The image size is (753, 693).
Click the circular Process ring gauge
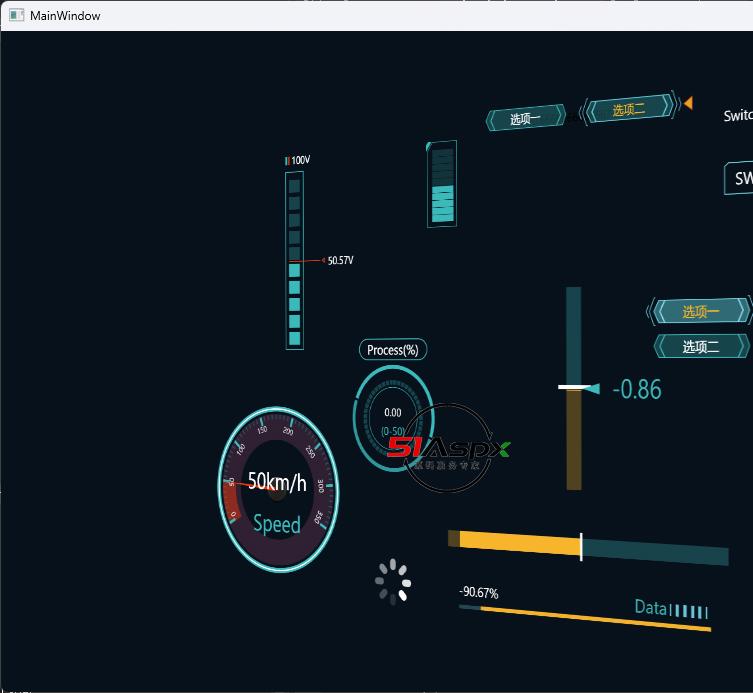tap(392, 417)
